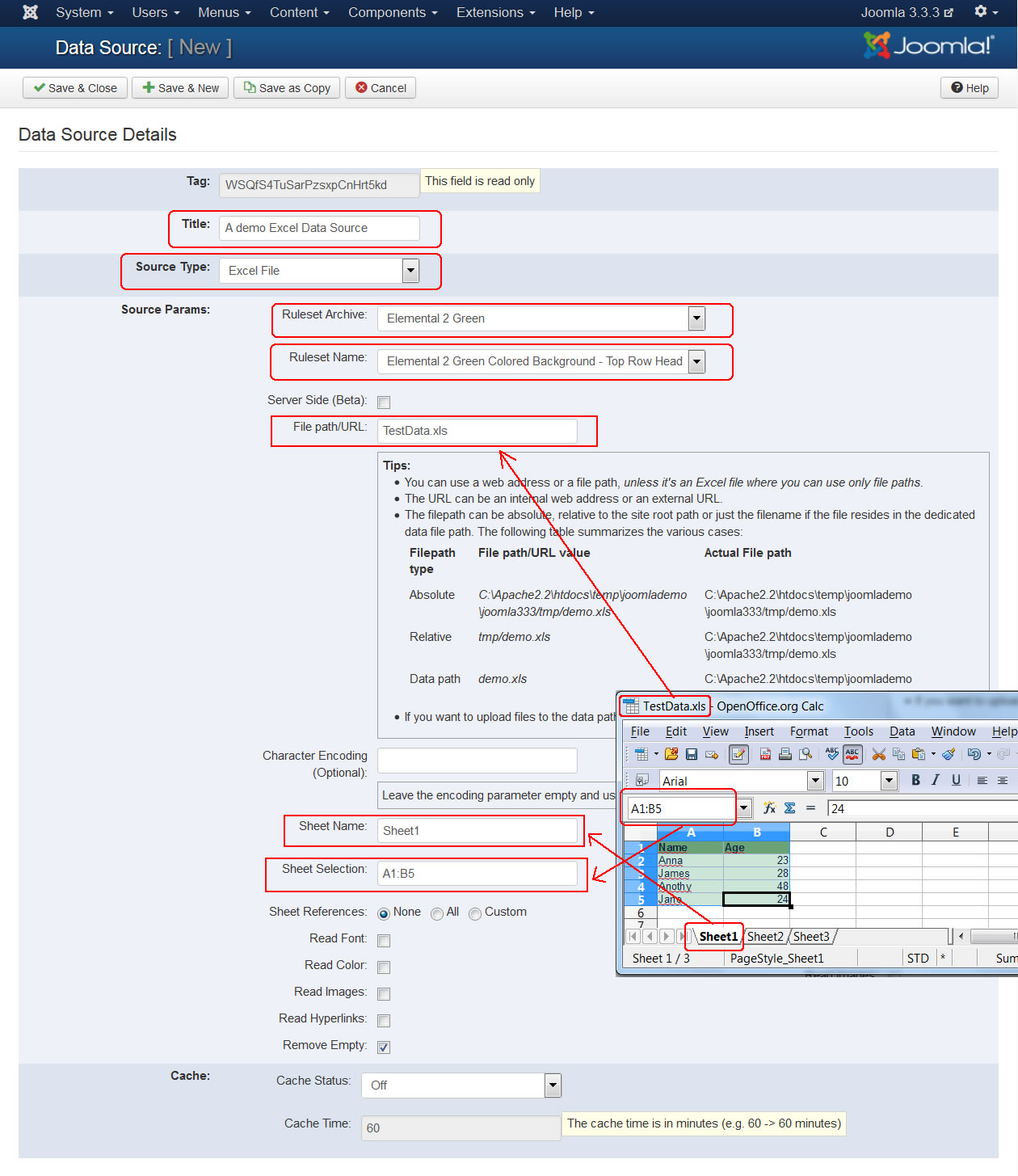Click the Sum sigma icon

coord(789,808)
